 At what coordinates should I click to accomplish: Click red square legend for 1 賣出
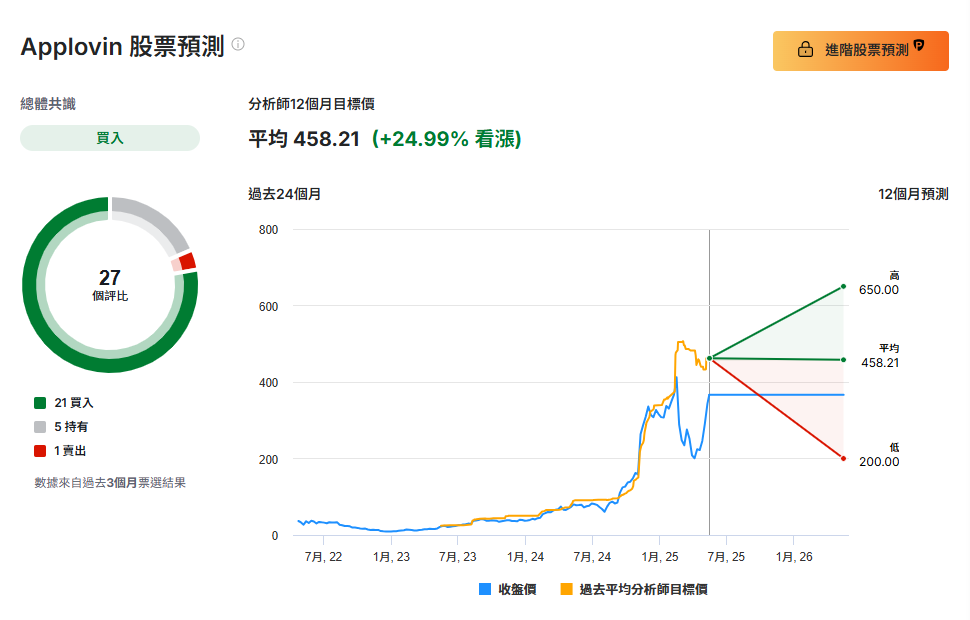point(40,451)
